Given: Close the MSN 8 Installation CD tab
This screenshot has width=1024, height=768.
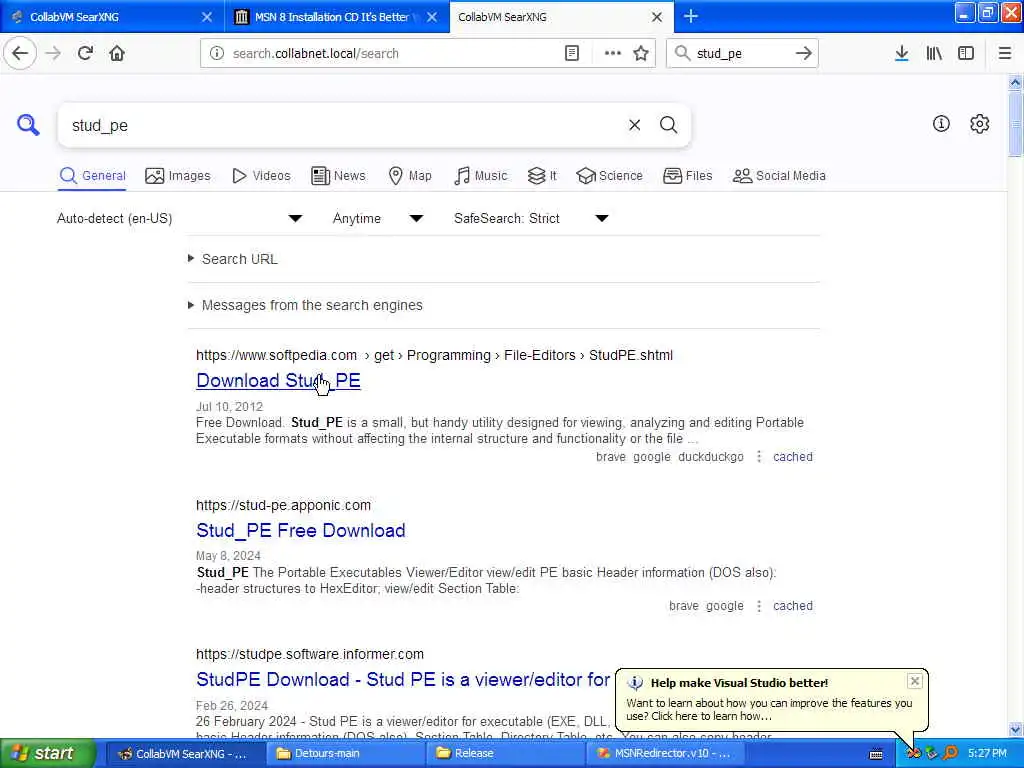Looking at the screenshot, I should (432, 17).
